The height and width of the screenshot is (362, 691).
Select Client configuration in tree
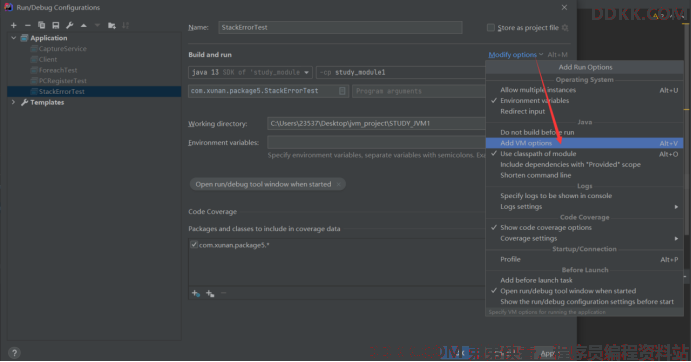48,60
